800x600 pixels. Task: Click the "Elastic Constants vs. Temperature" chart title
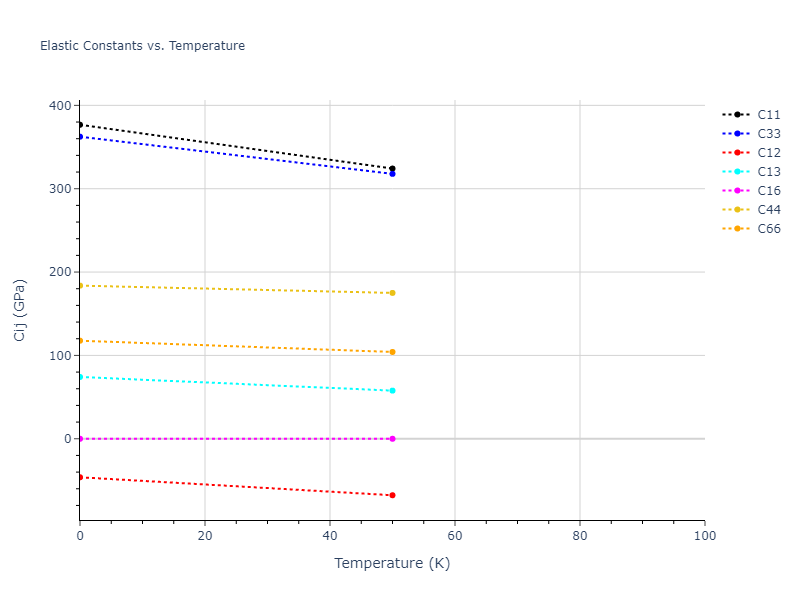coord(142,46)
